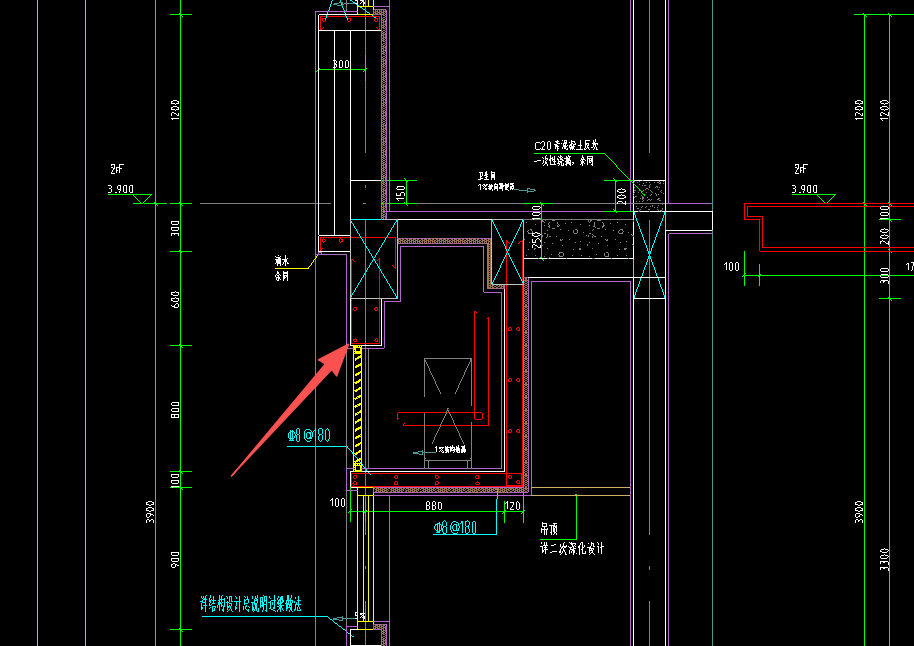Select the "800" dimension text
The height and width of the screenshot is (646, 914).
click(175, 409)
